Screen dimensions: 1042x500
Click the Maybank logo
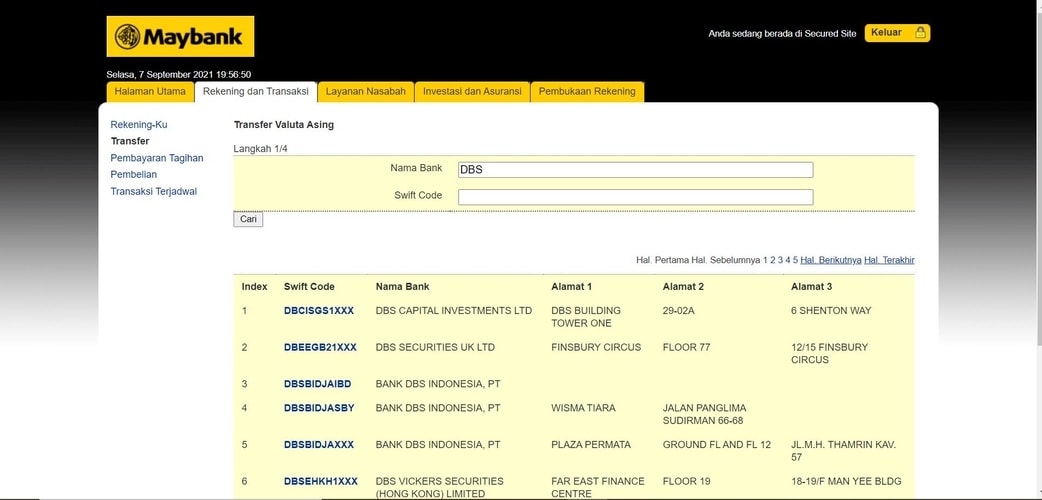click(x=180, y=37)
